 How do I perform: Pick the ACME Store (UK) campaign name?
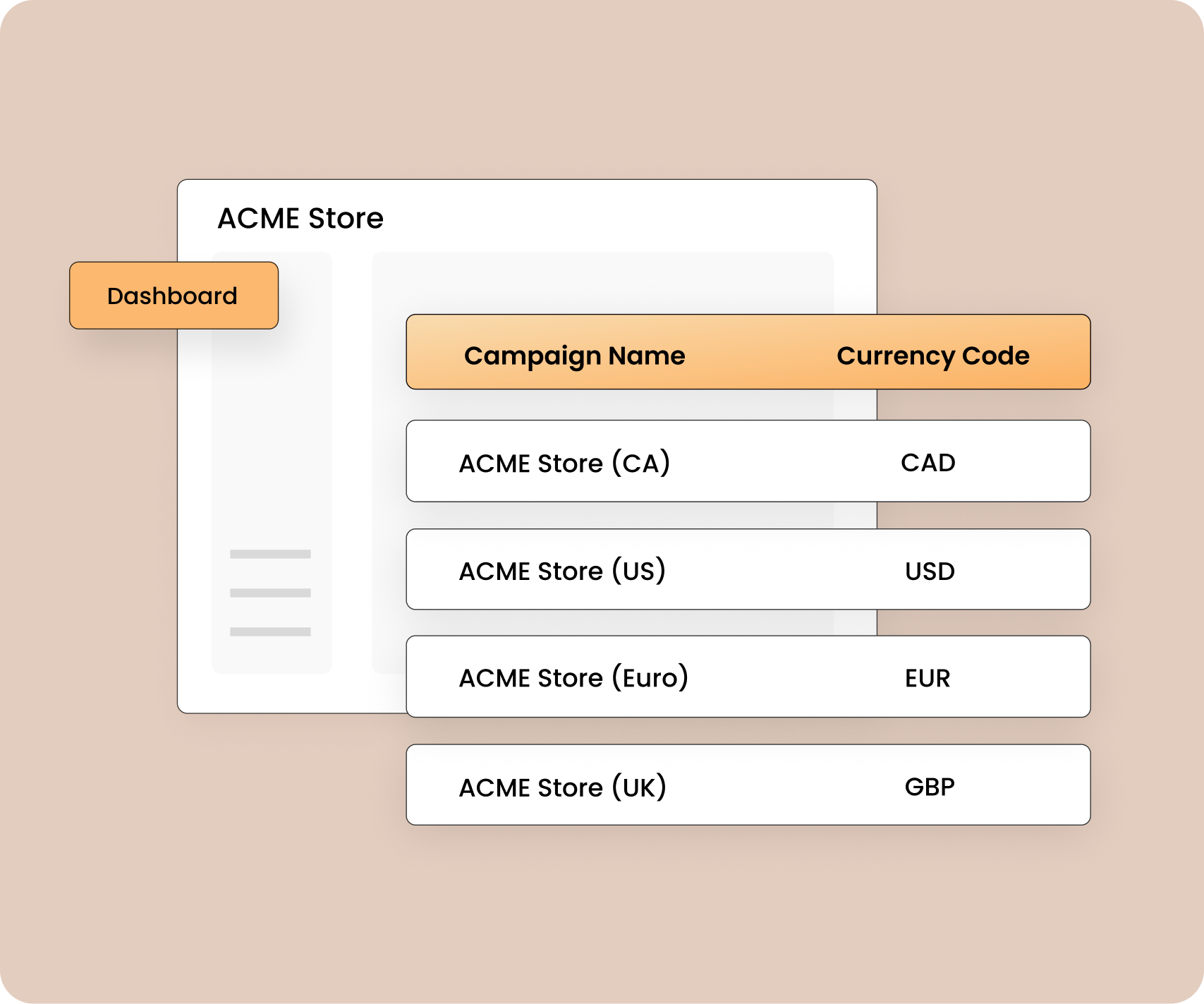pos(562,787)
